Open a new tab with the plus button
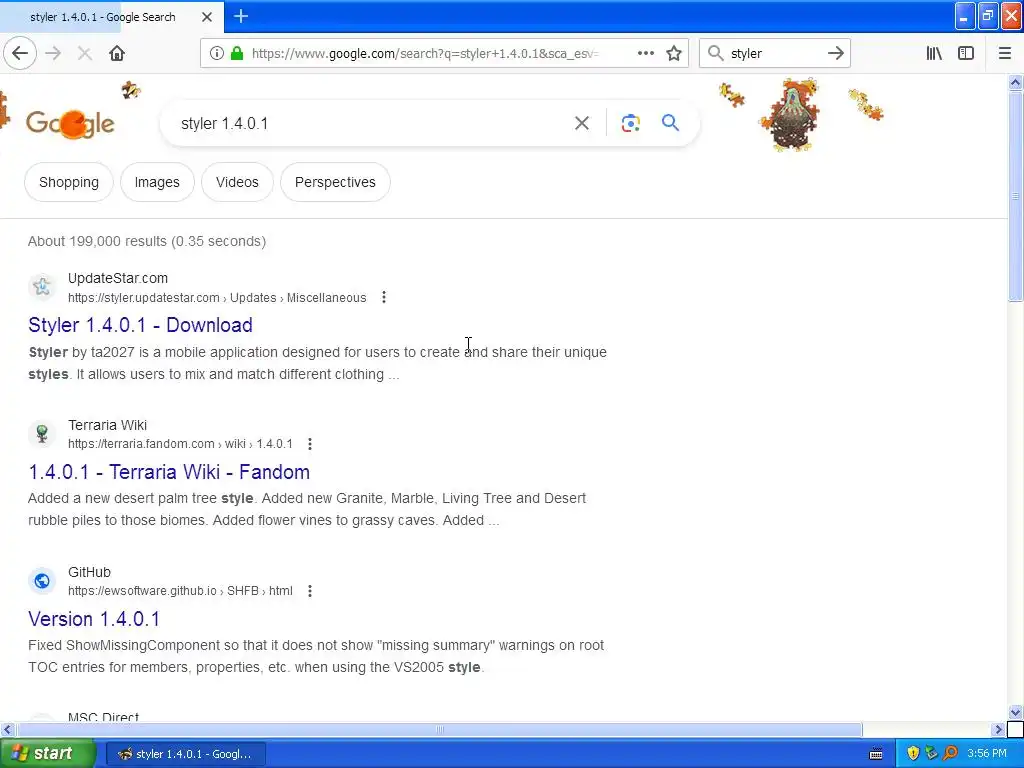This screenshot has width=1024, height=768. coord(241,16)
